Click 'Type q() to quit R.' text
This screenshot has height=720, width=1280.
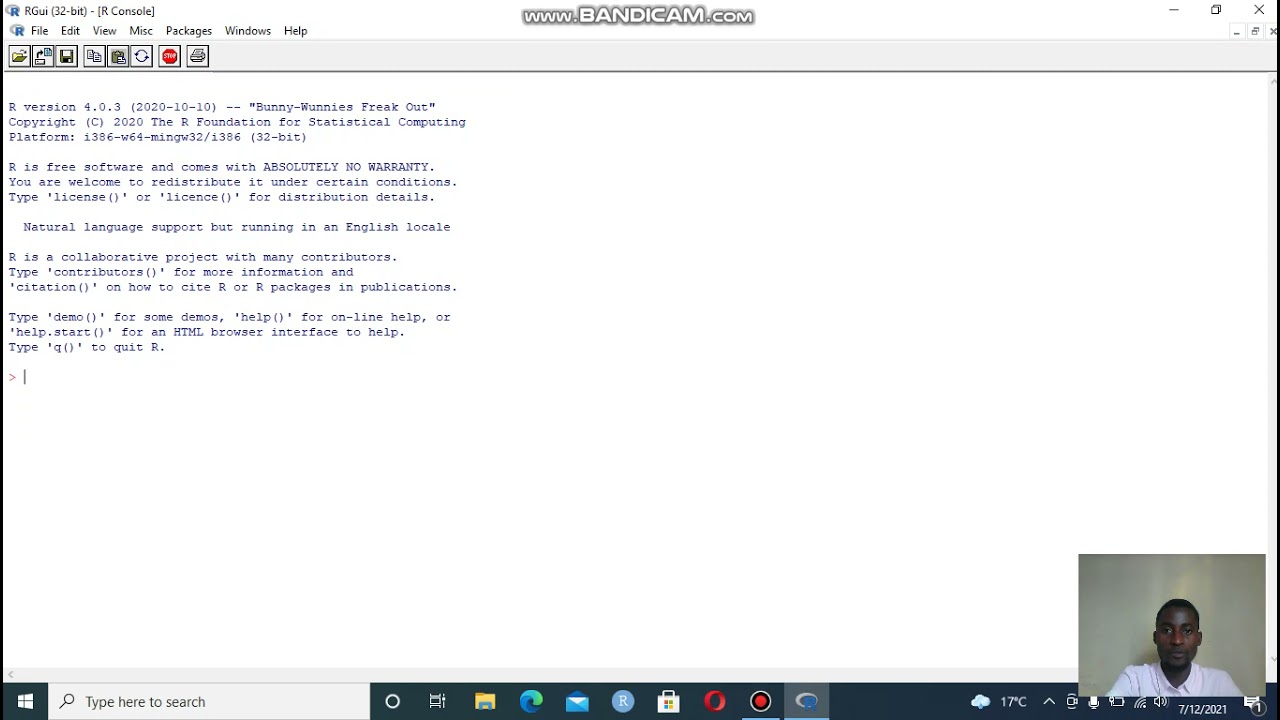pos(87,347)
